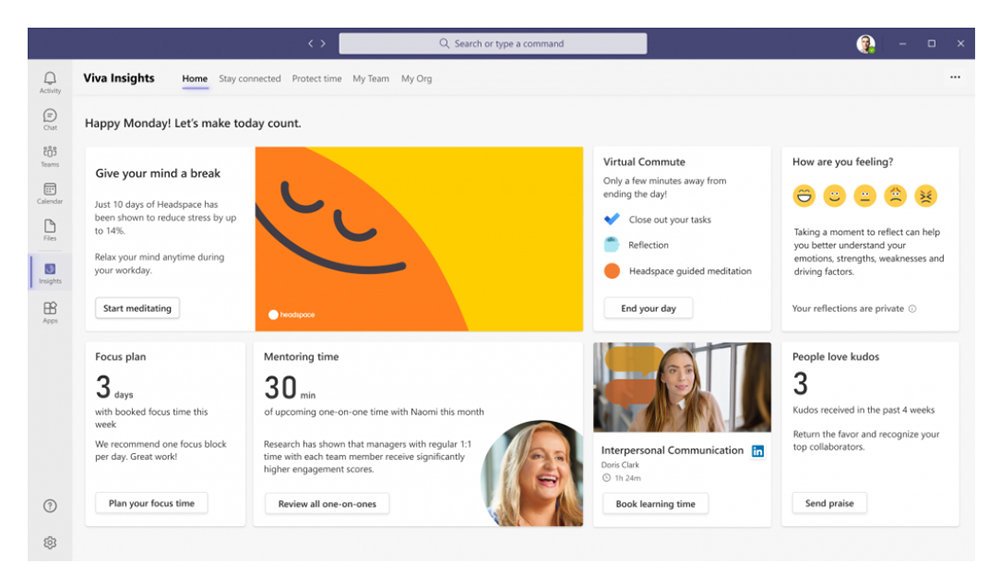
Task: Open the Settings gear icon
Action: [50, 542]
